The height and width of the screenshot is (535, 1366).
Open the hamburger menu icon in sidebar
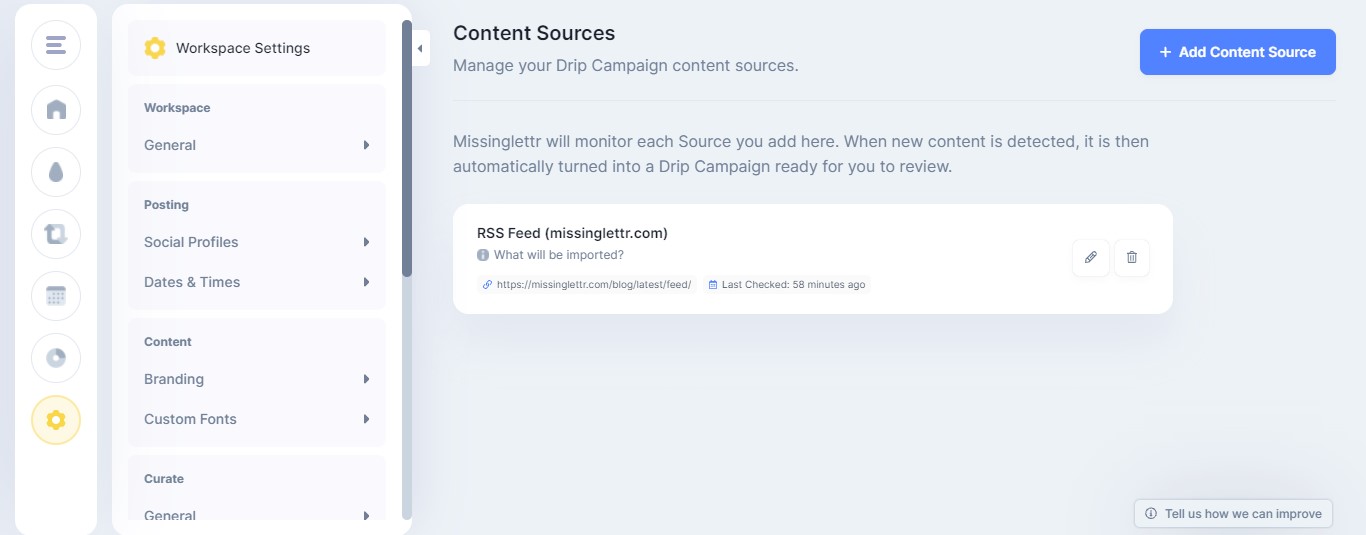[56, 46]
